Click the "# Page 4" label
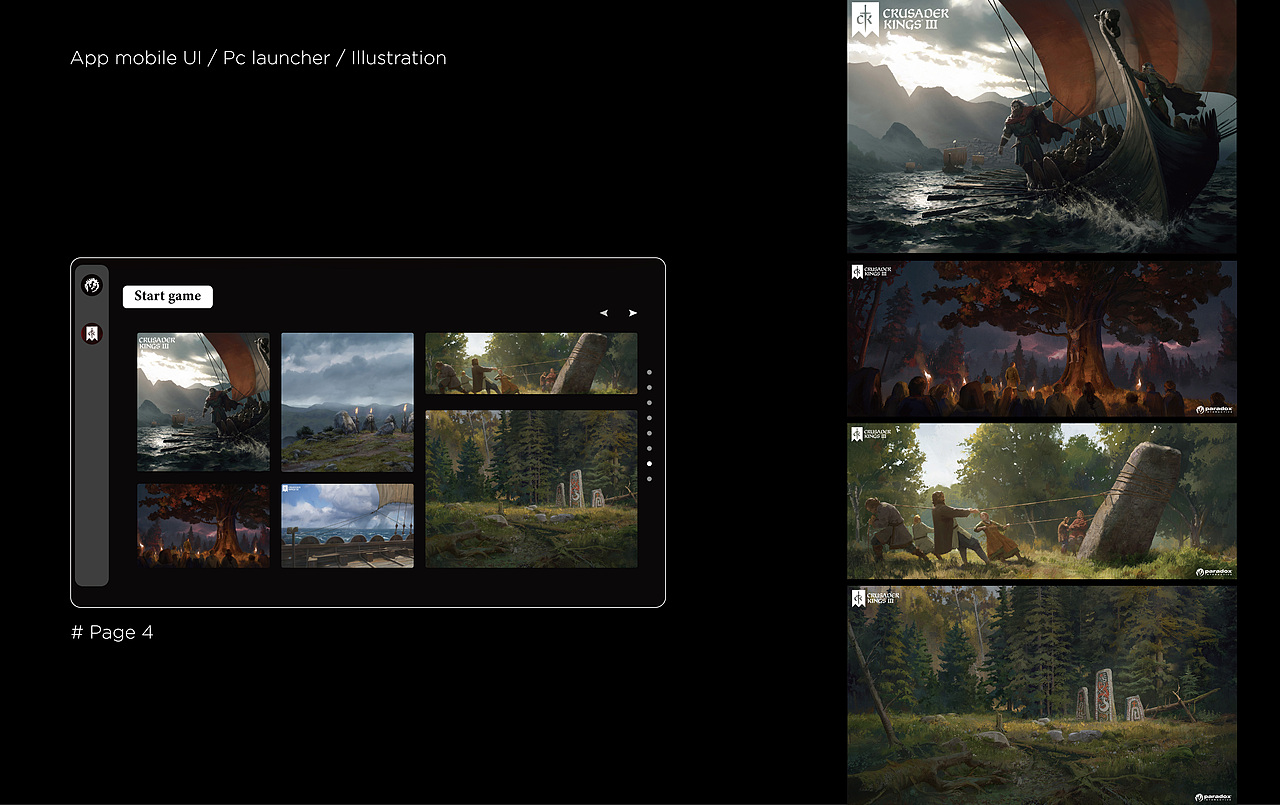Viewport: 1280px width, 805px height. coord(112,632)
